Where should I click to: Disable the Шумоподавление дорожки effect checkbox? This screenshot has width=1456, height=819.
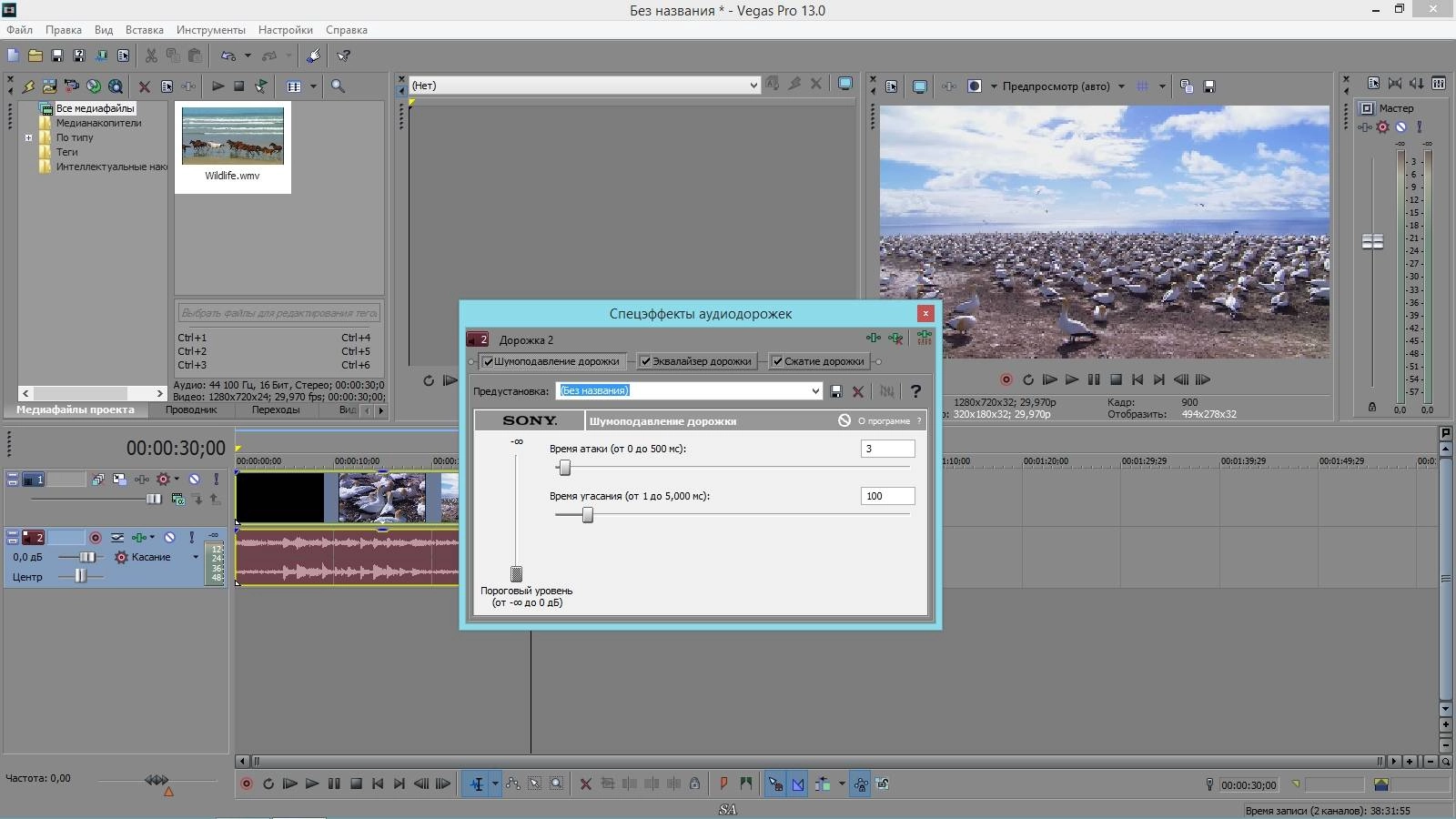pos(489,361)
